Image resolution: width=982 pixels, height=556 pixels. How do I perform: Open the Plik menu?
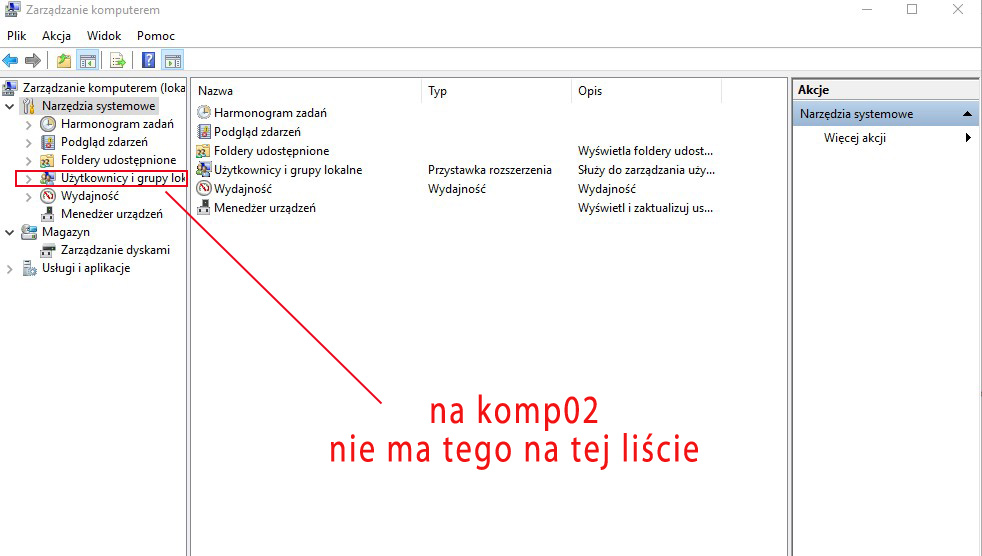click(17, 36)
